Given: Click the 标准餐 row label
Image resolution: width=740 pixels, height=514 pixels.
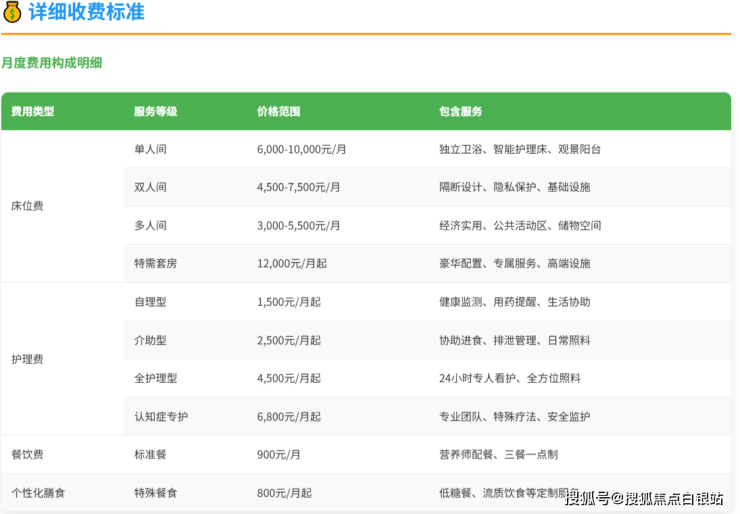Looking at the screenshot, I should tap(150, 455).
